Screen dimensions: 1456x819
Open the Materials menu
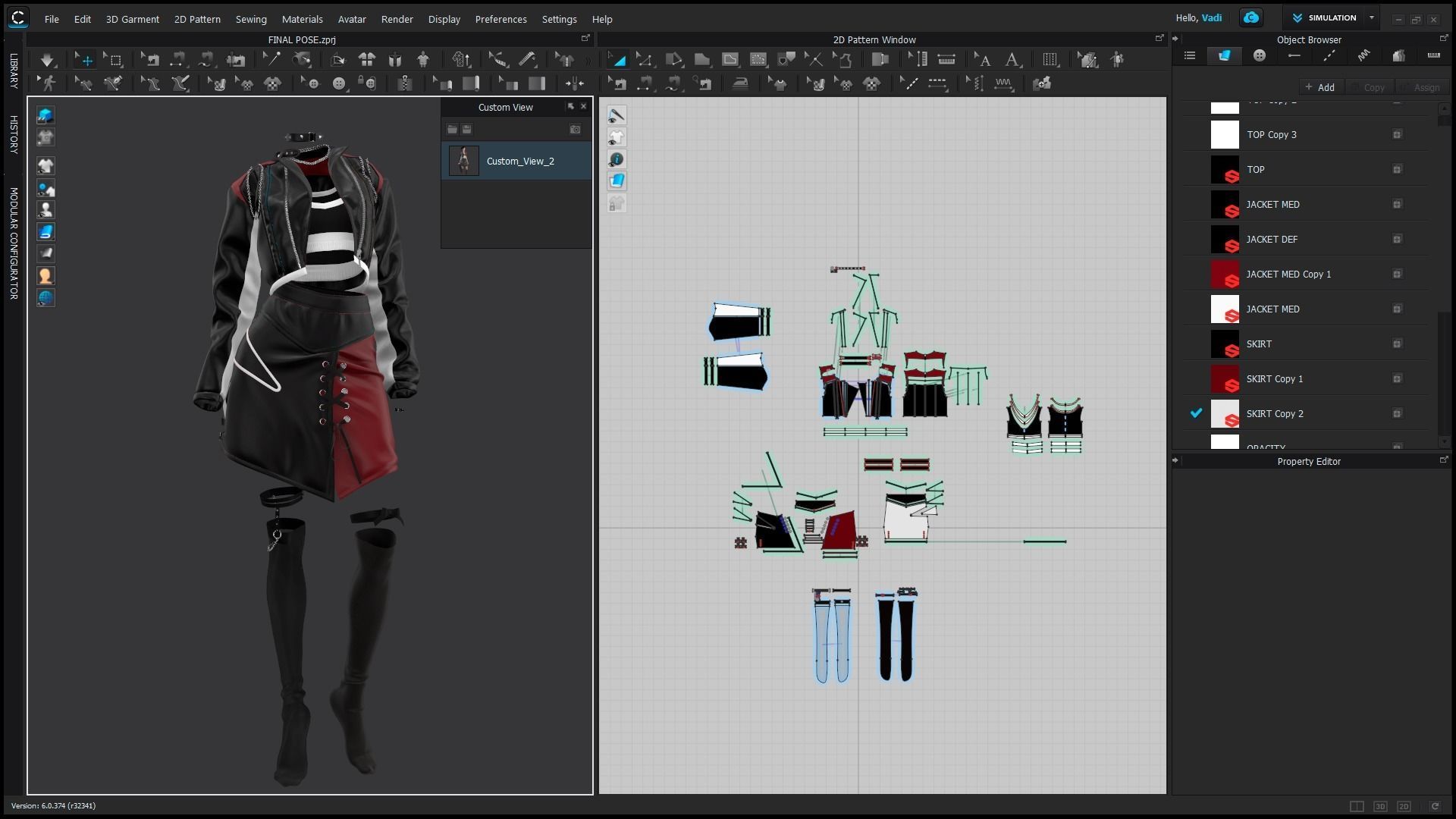click(x=302, y=19)
